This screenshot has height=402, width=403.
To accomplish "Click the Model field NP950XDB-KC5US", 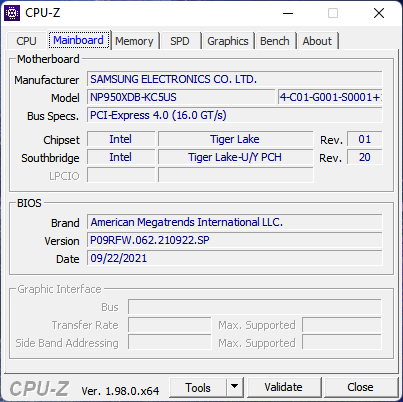I will [181, 97].
